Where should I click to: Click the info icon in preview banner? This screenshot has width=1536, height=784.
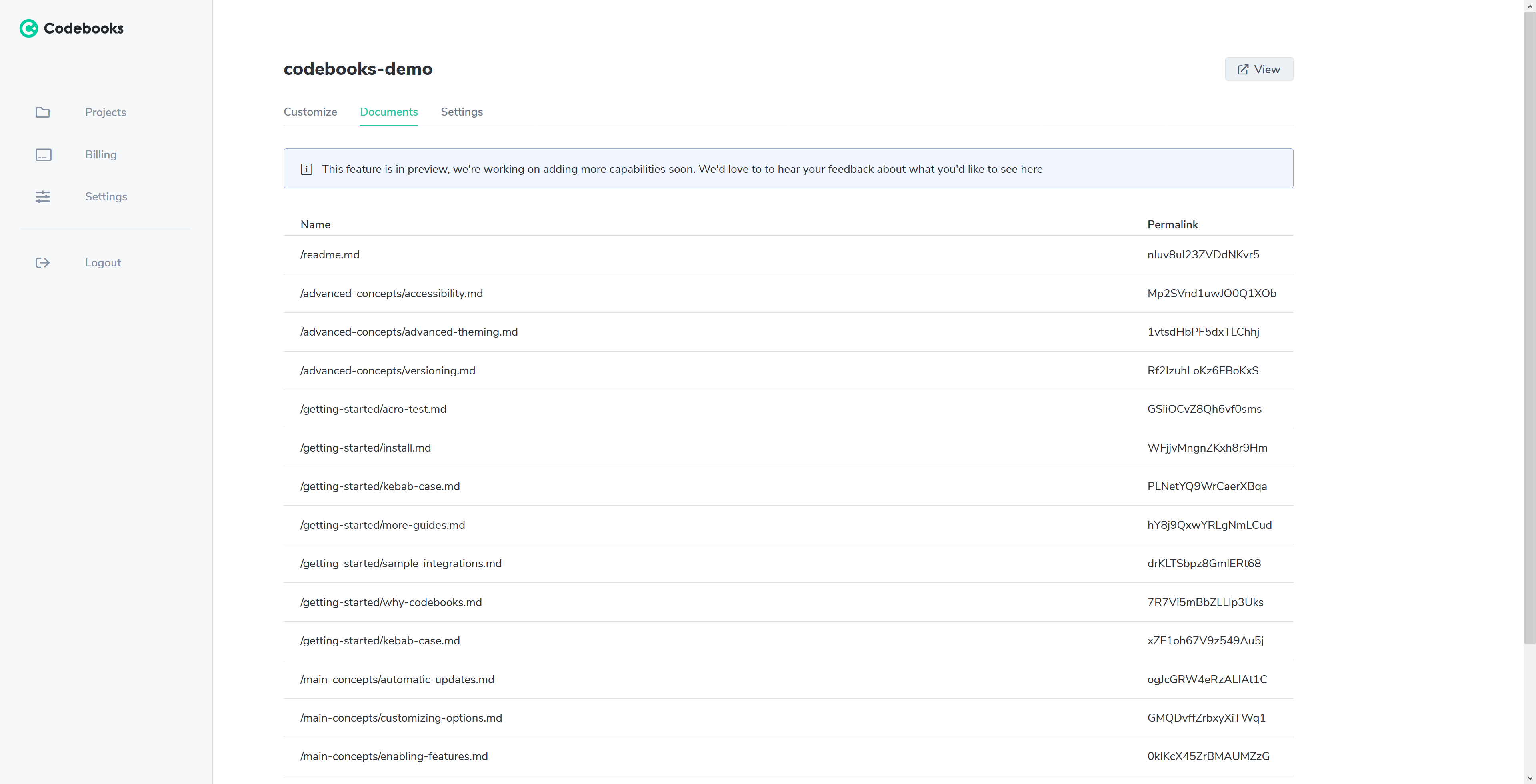click(x=306, y=169)
